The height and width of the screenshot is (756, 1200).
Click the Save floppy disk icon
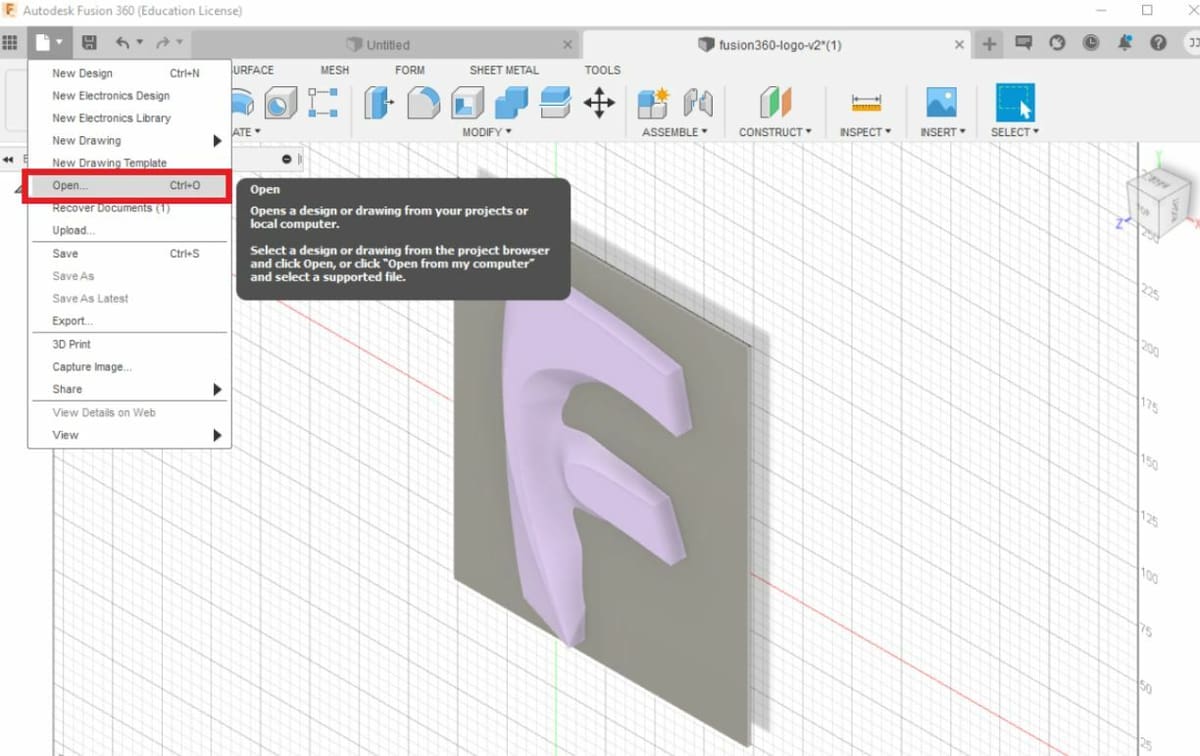89,43
